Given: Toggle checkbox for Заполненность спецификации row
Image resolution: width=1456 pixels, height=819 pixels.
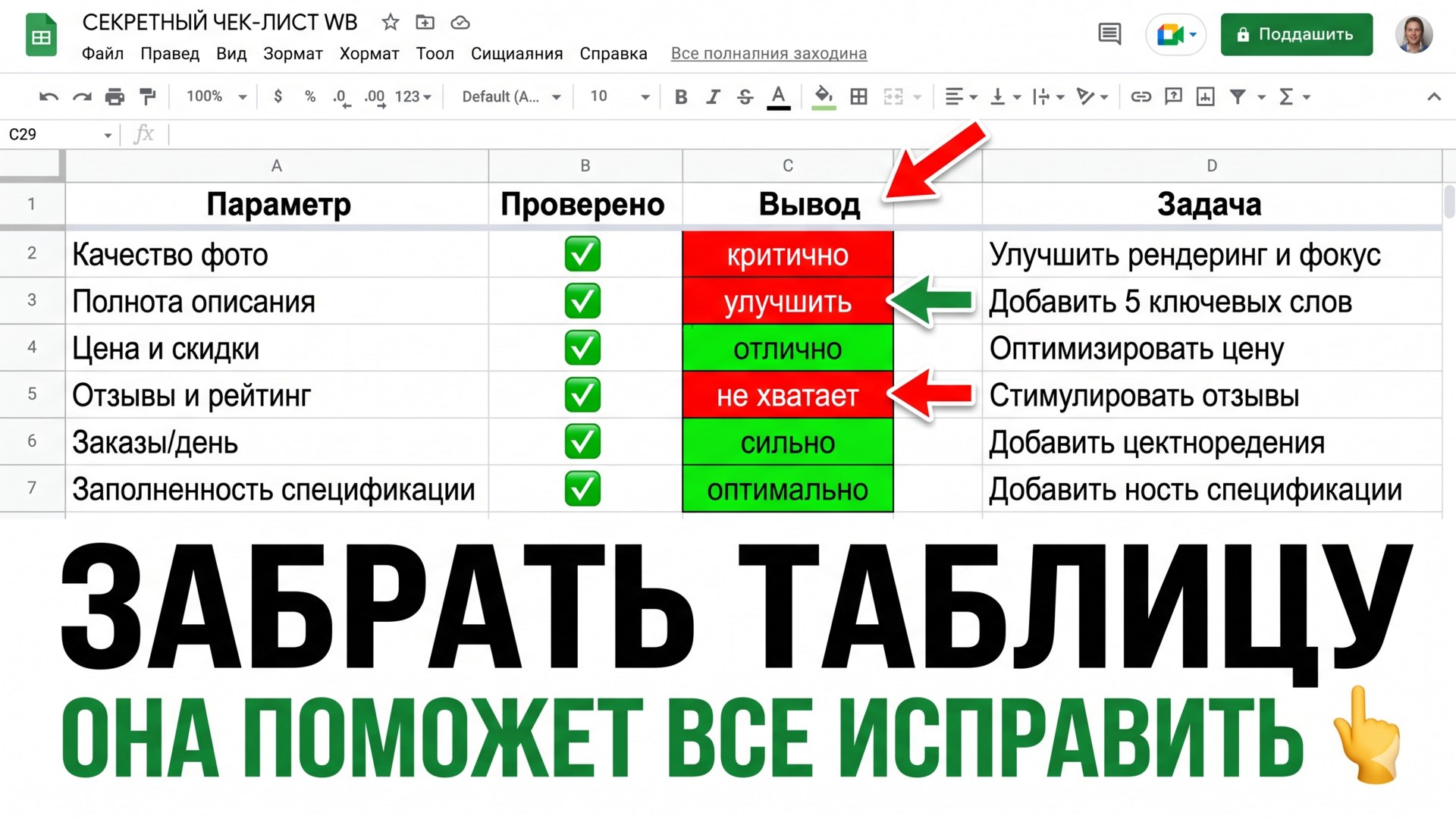Looking at the screenshot, I should 582,489.
